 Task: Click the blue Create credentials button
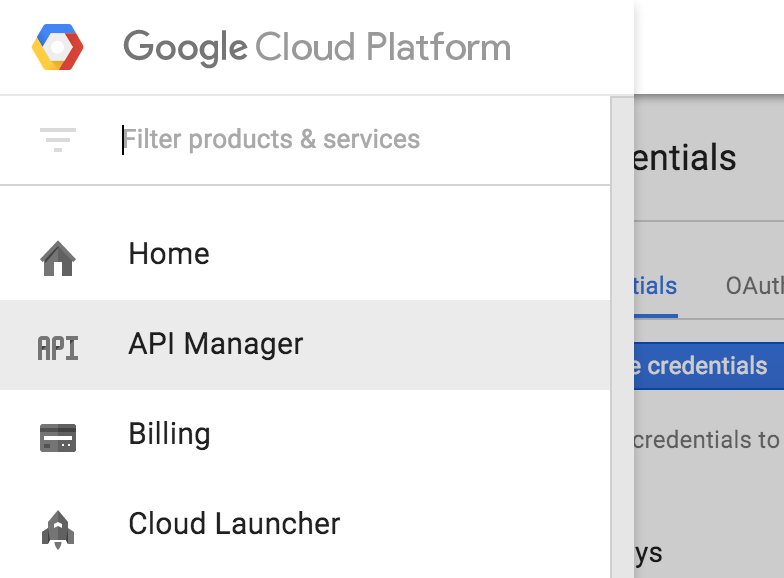tap(709, 366)
